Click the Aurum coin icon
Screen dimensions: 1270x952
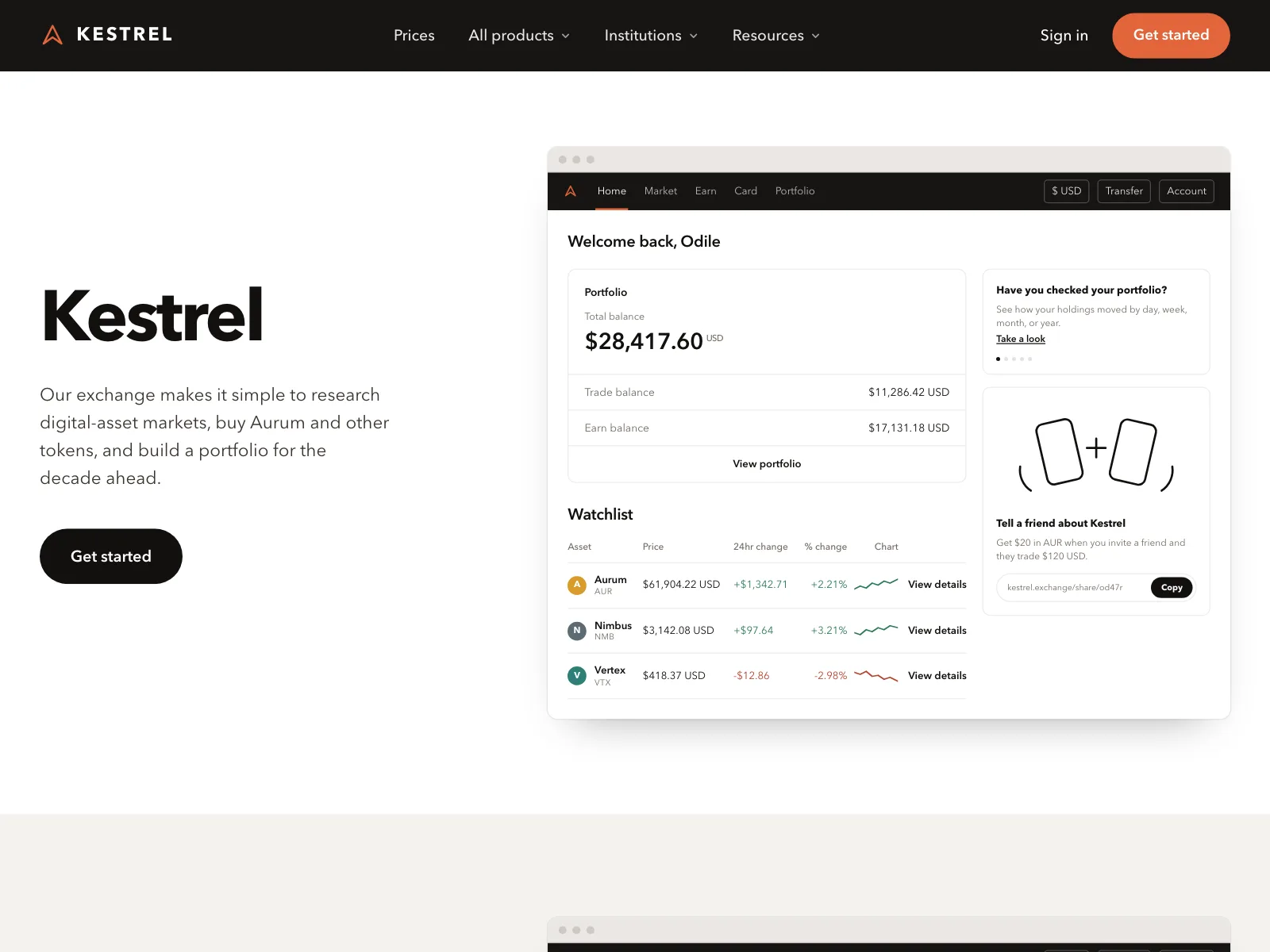click(577, 585)
